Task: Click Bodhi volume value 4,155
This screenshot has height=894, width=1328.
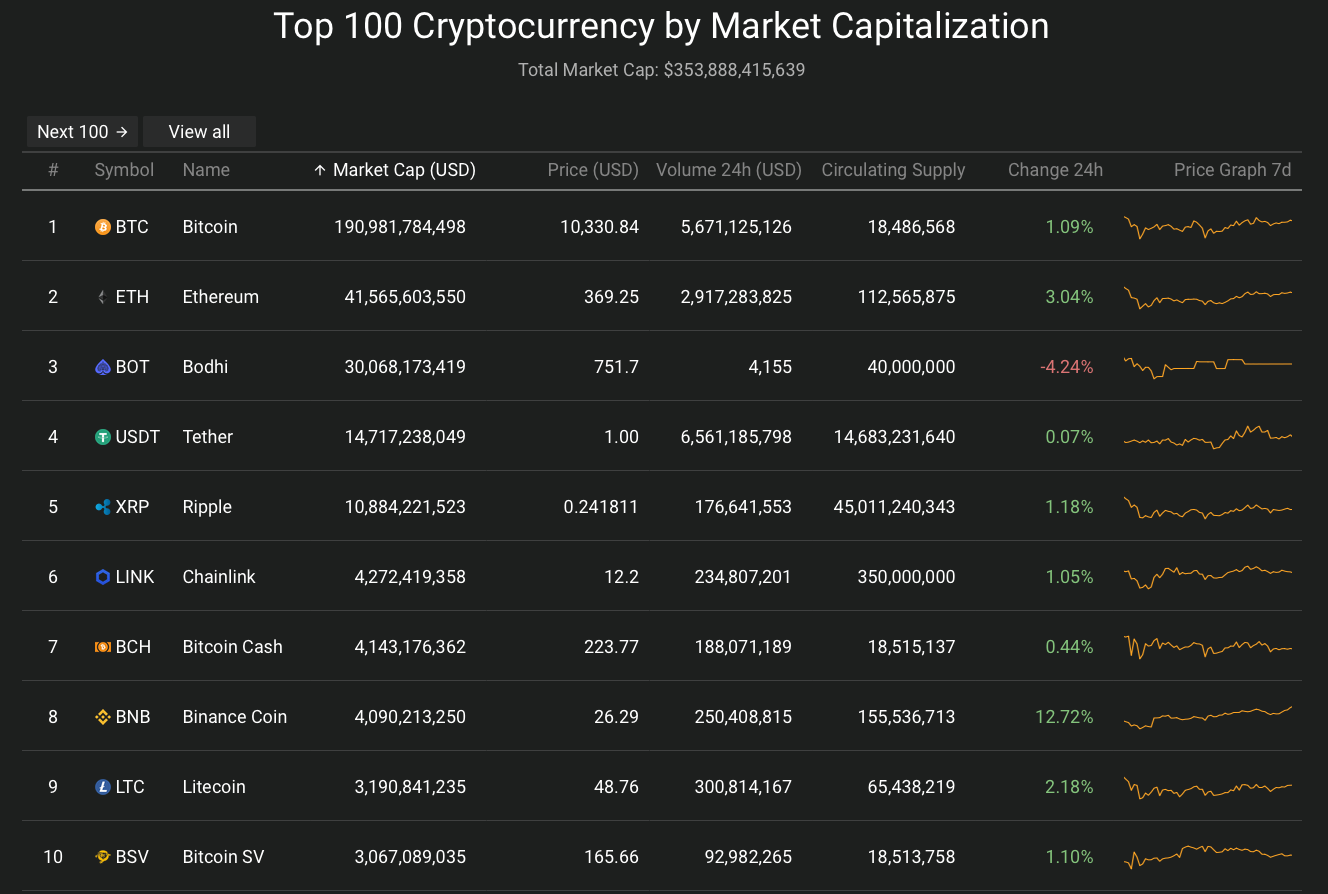Action: pyautogui.click(x=772, y=367)
